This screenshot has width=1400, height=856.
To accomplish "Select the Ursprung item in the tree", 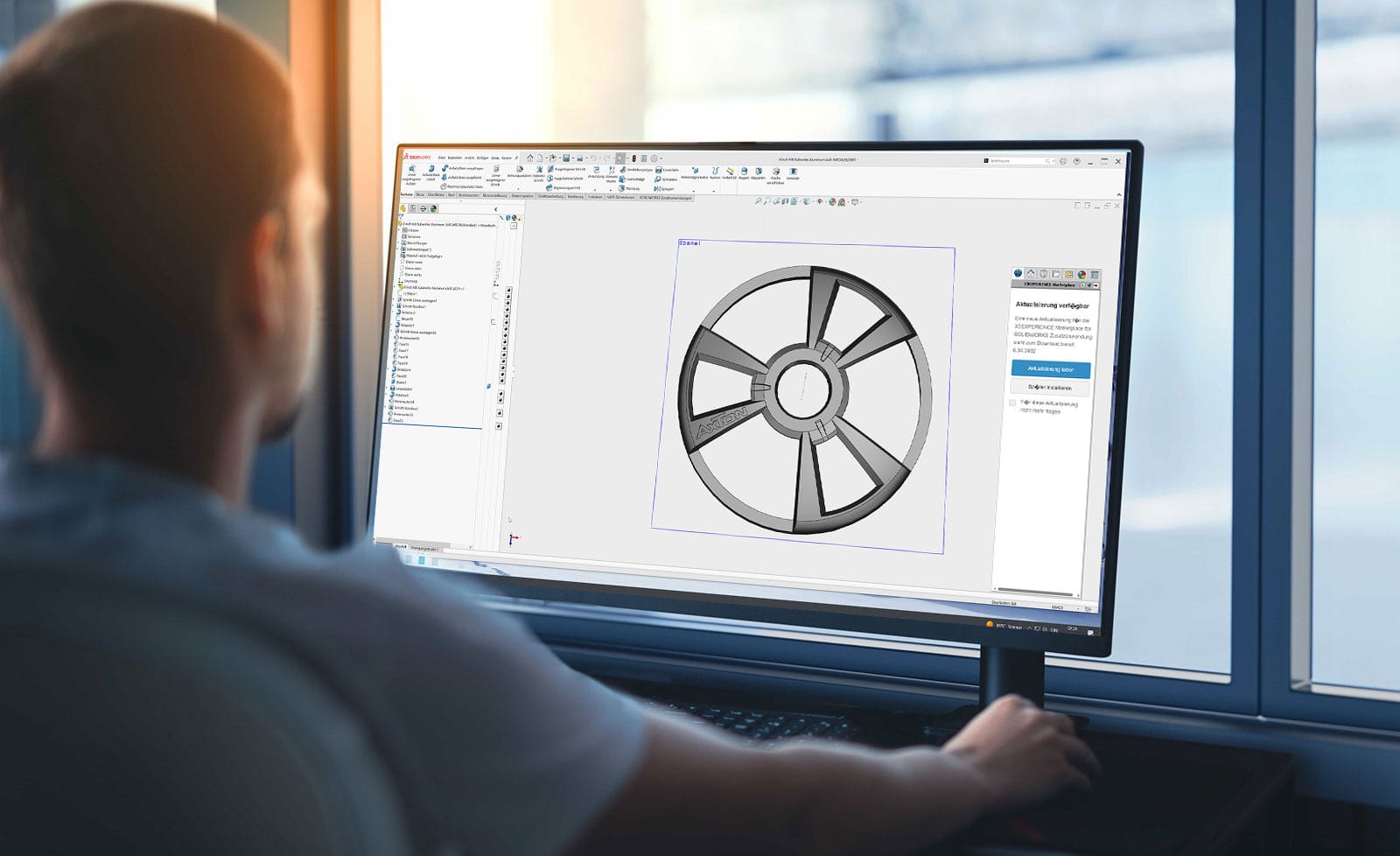I will pos(409,281).
